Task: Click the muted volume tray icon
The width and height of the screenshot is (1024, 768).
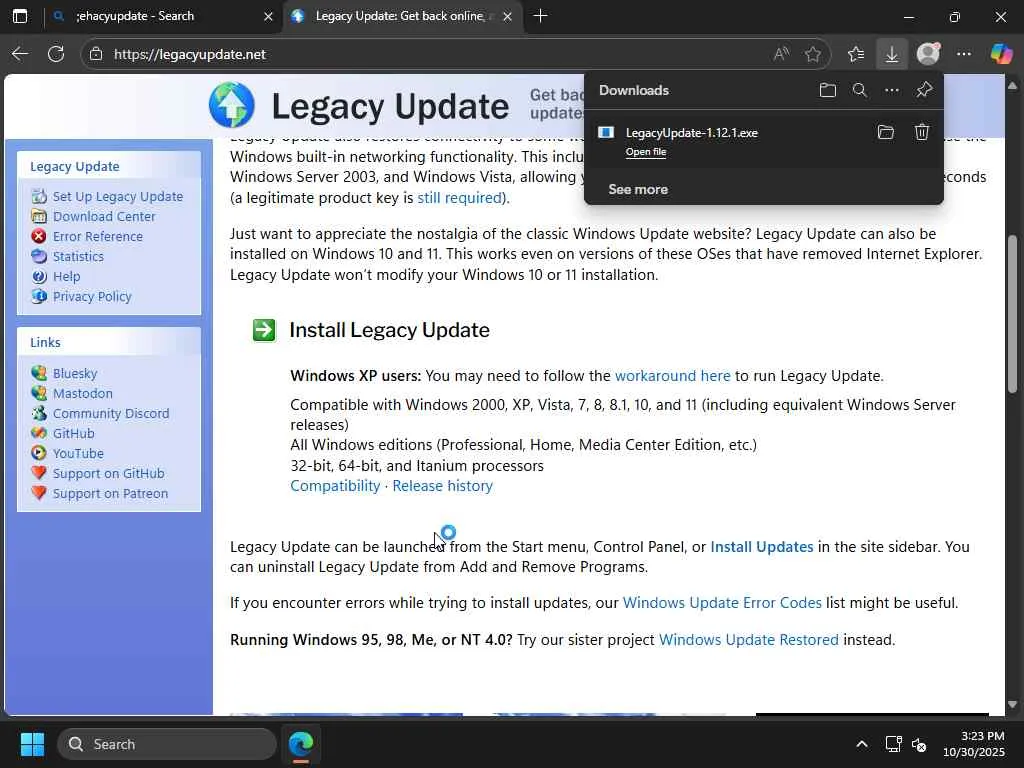Action: coord(919,744)
